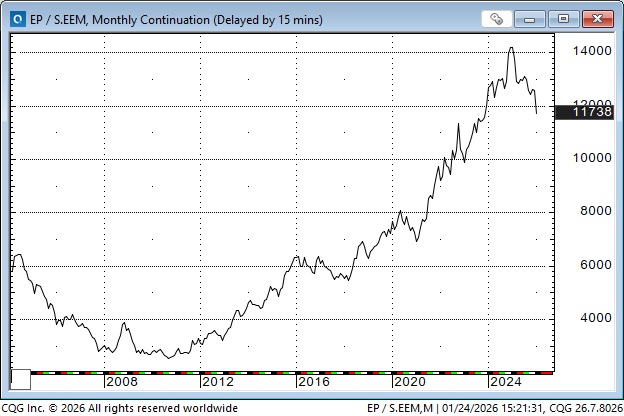Click the 2012 label on time axis

(217, 382)
